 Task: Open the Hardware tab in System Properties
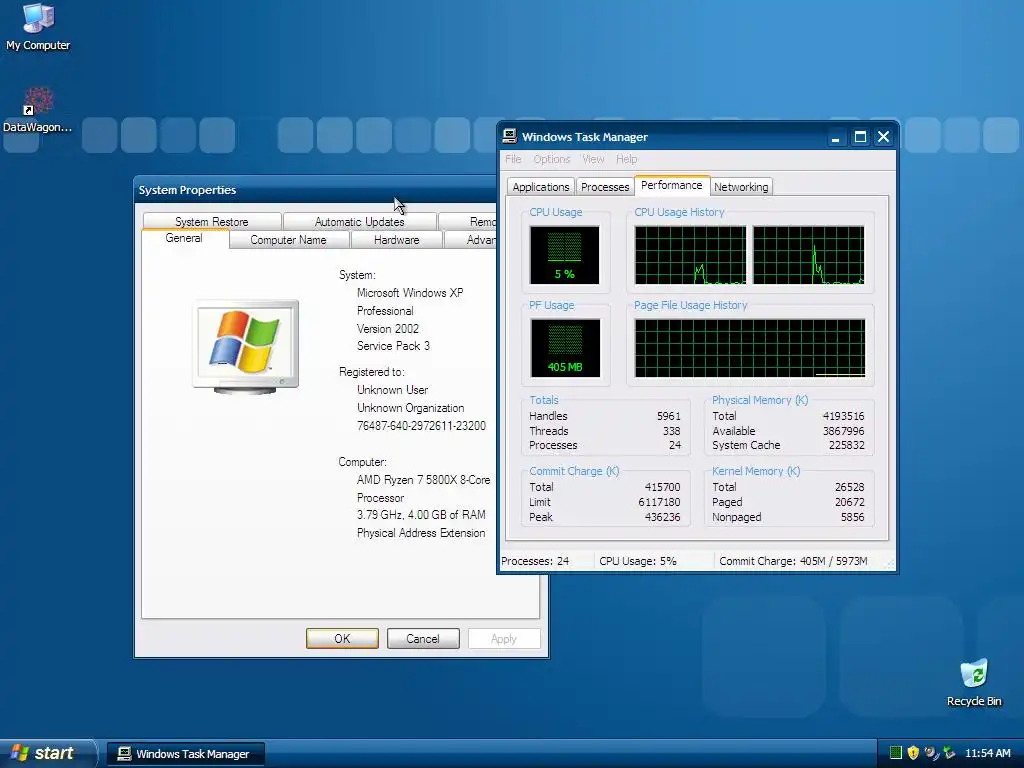396,240
